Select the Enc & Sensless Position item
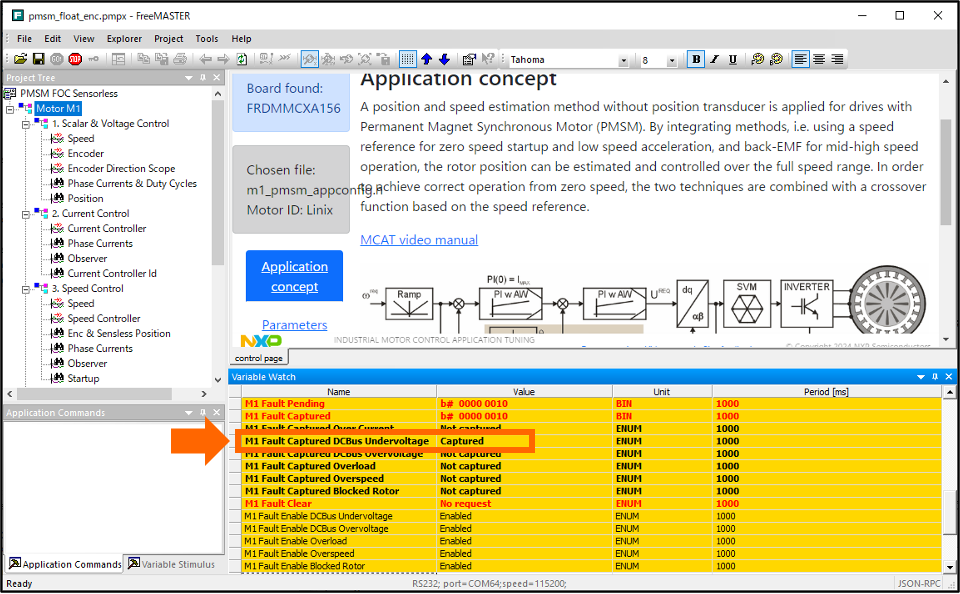Image resolution: width=960 pixels, height=594 pixels. coord(119,333)
